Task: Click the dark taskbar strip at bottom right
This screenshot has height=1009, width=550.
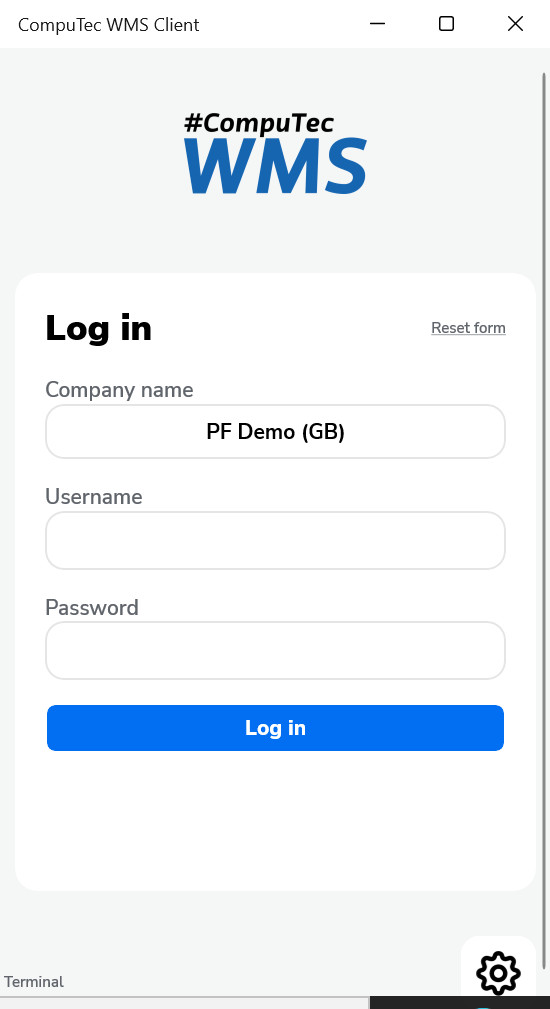Action: pos(459,1003)
